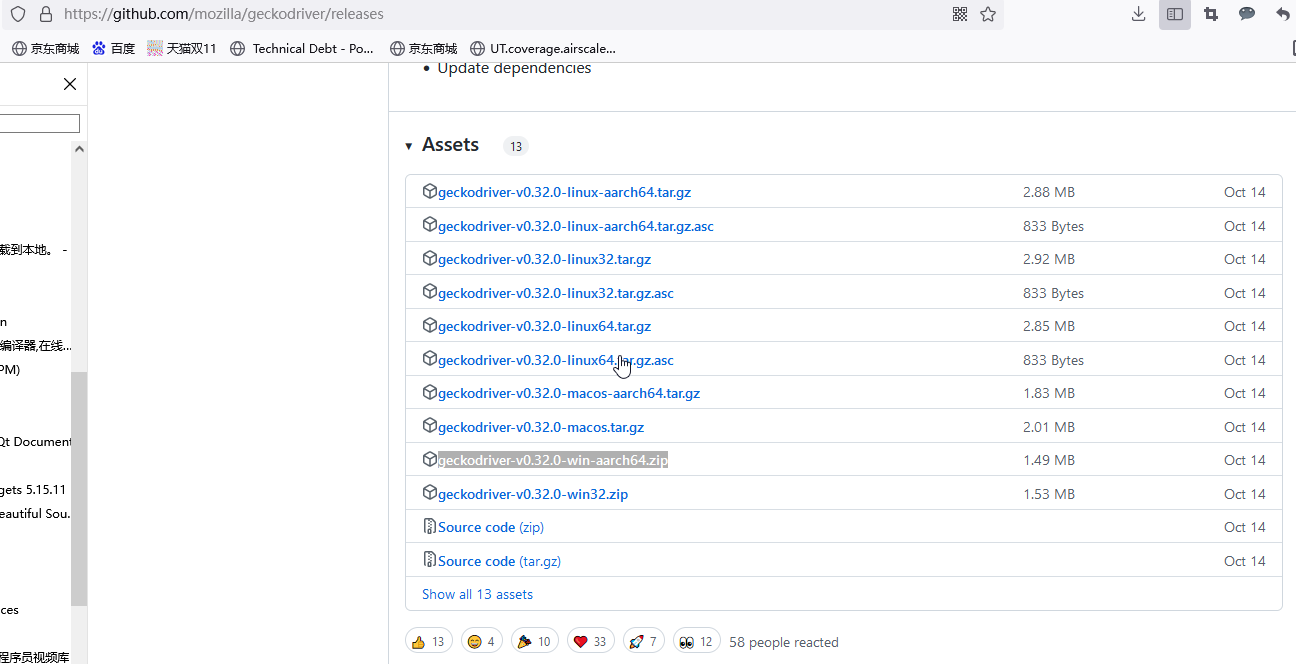Download geckodriver win-aarch64.zip
The image size is (1296, 664).
(x=553, y=460)
